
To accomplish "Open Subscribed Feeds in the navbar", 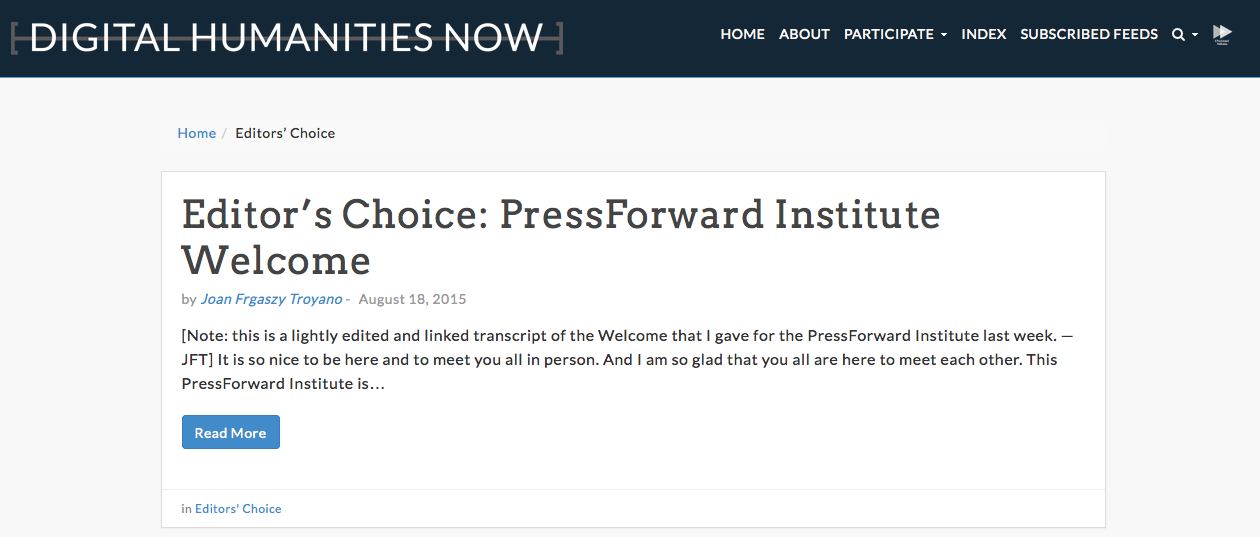I will (1089, 34).
